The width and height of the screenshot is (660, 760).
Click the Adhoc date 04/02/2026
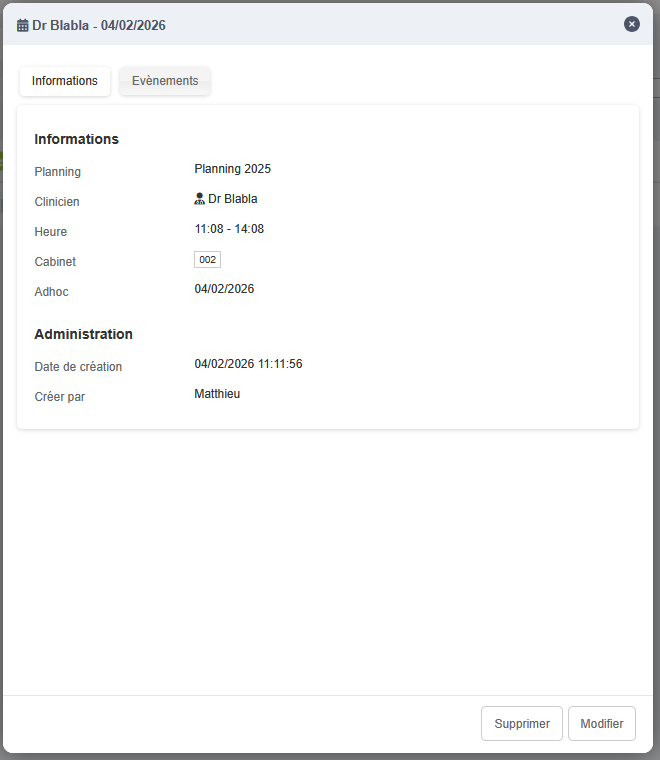pyautogui.click(x=224, y=289)
